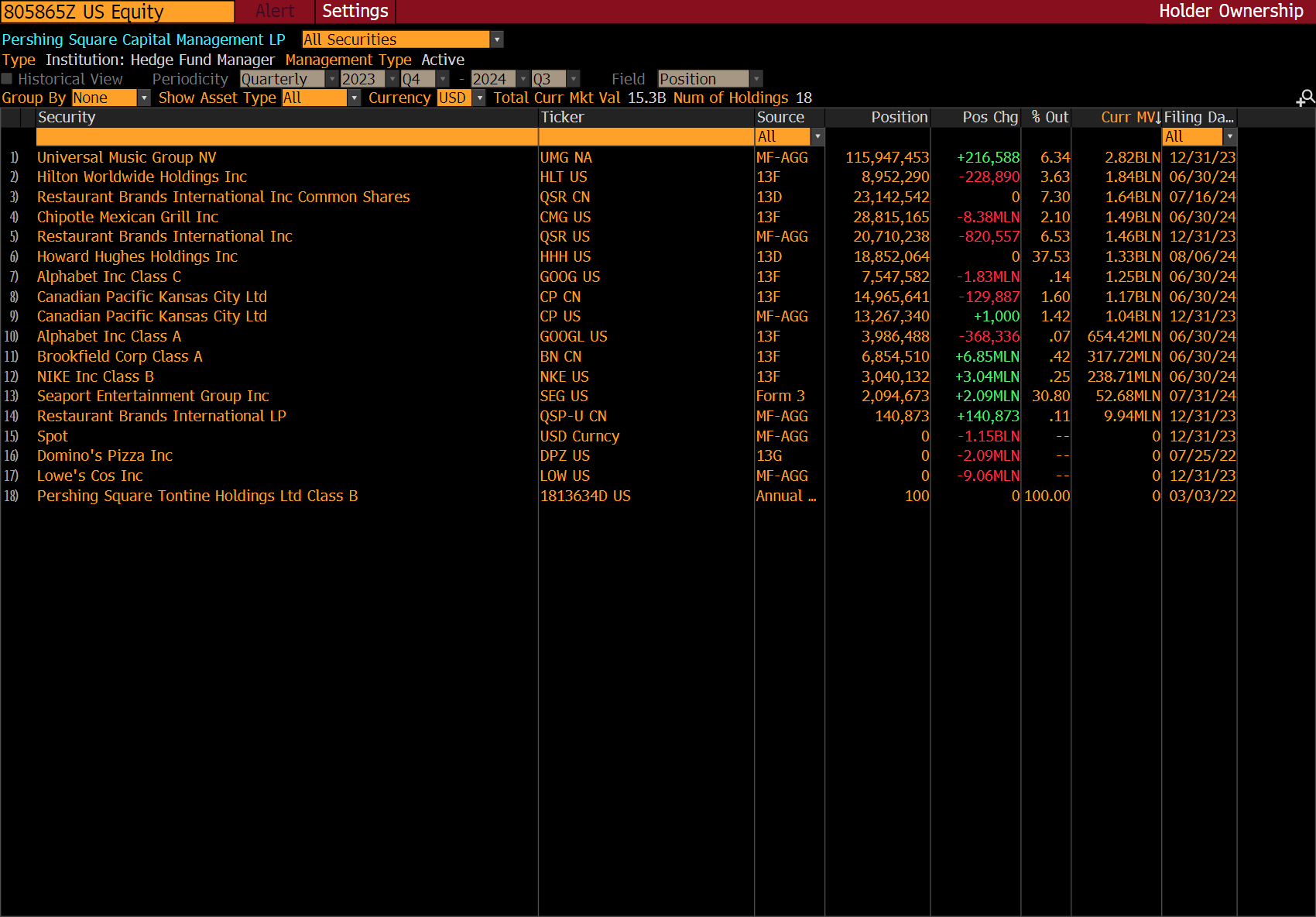1316x917 pixels.
Task: Open Pershing Square Capital Management LP link
Action: [143, 39]
